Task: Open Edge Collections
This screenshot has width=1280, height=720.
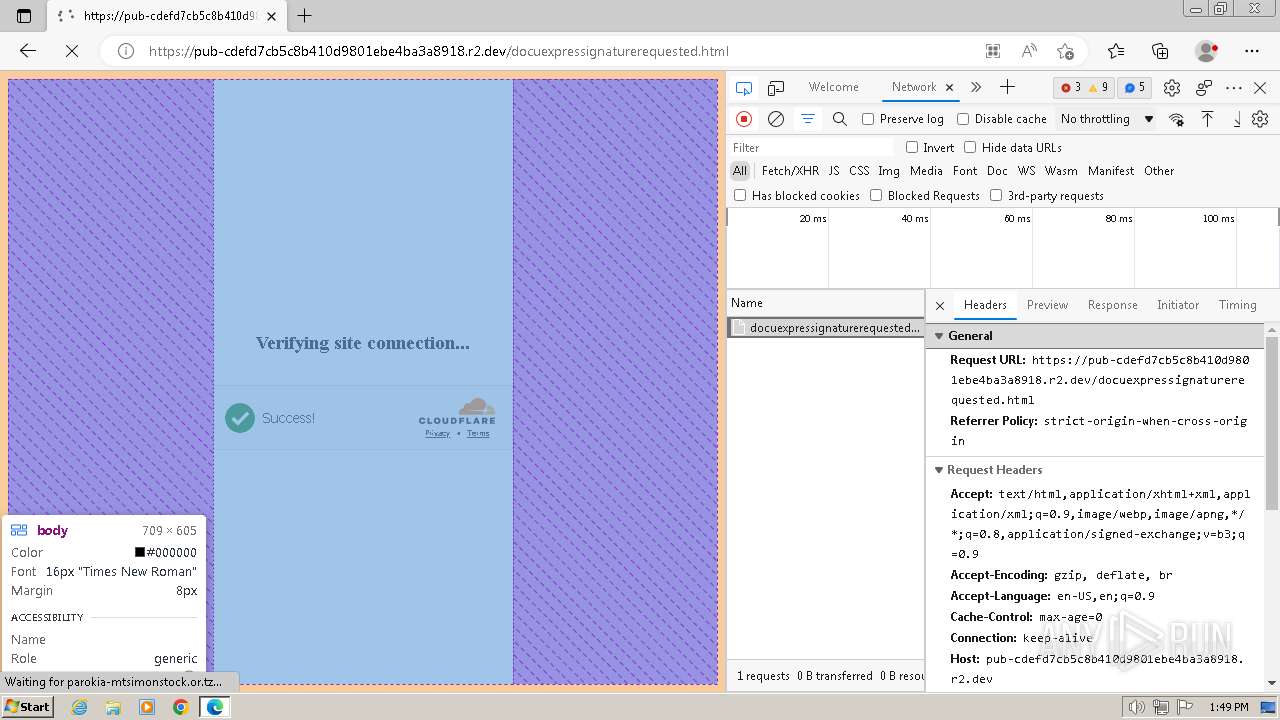Action: (1160, 51)
